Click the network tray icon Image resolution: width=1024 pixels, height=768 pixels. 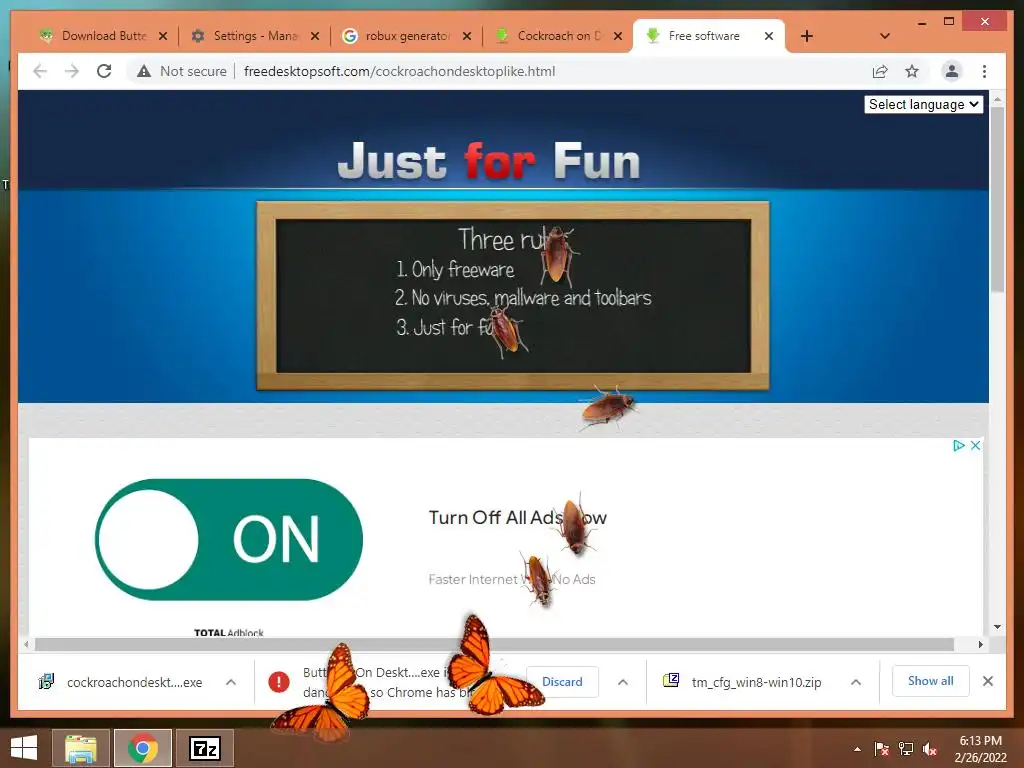[906, 749]
